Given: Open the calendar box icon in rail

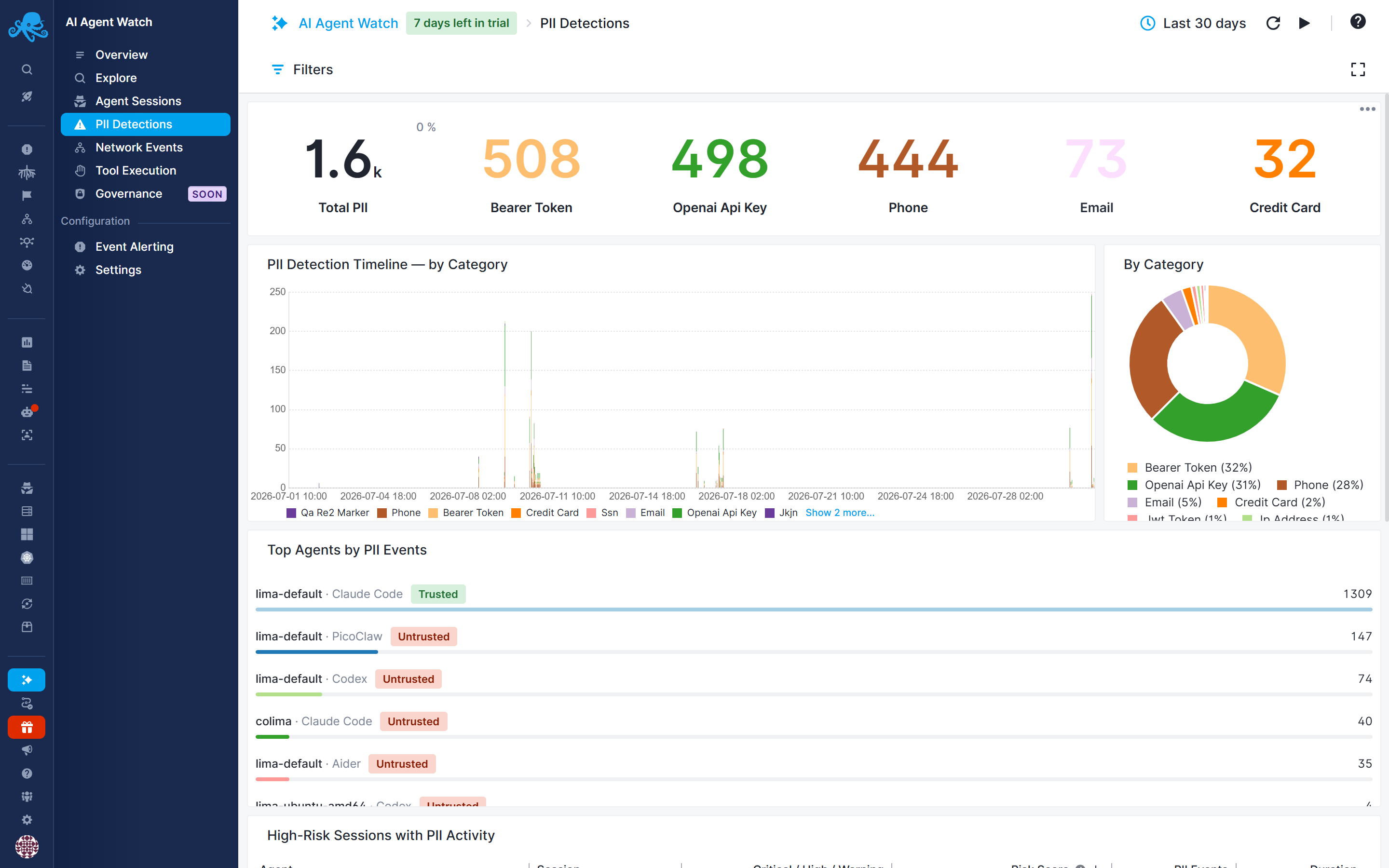Looking at the screenshot, I should pyautogui.click(x=27, y=627).
